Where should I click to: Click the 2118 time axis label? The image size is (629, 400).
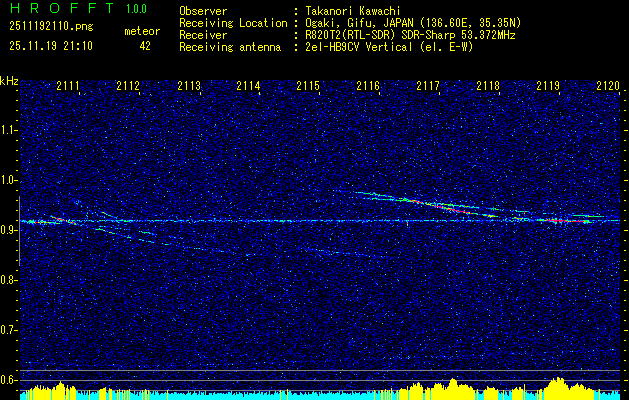click(488, 85)
